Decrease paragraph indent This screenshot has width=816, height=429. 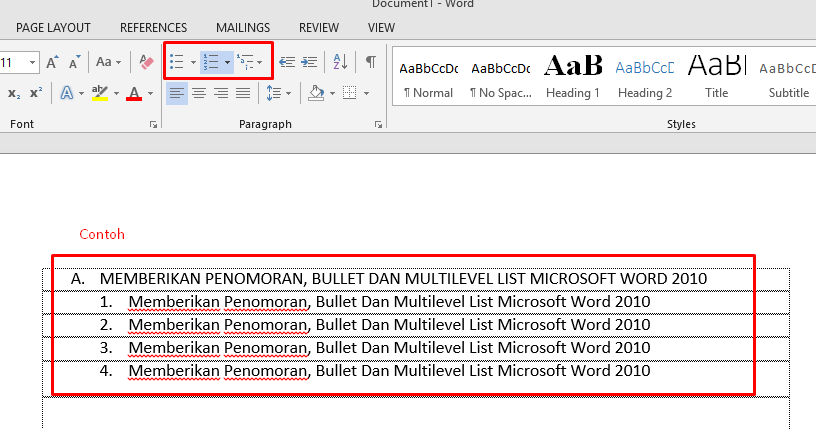coord(287,62)
